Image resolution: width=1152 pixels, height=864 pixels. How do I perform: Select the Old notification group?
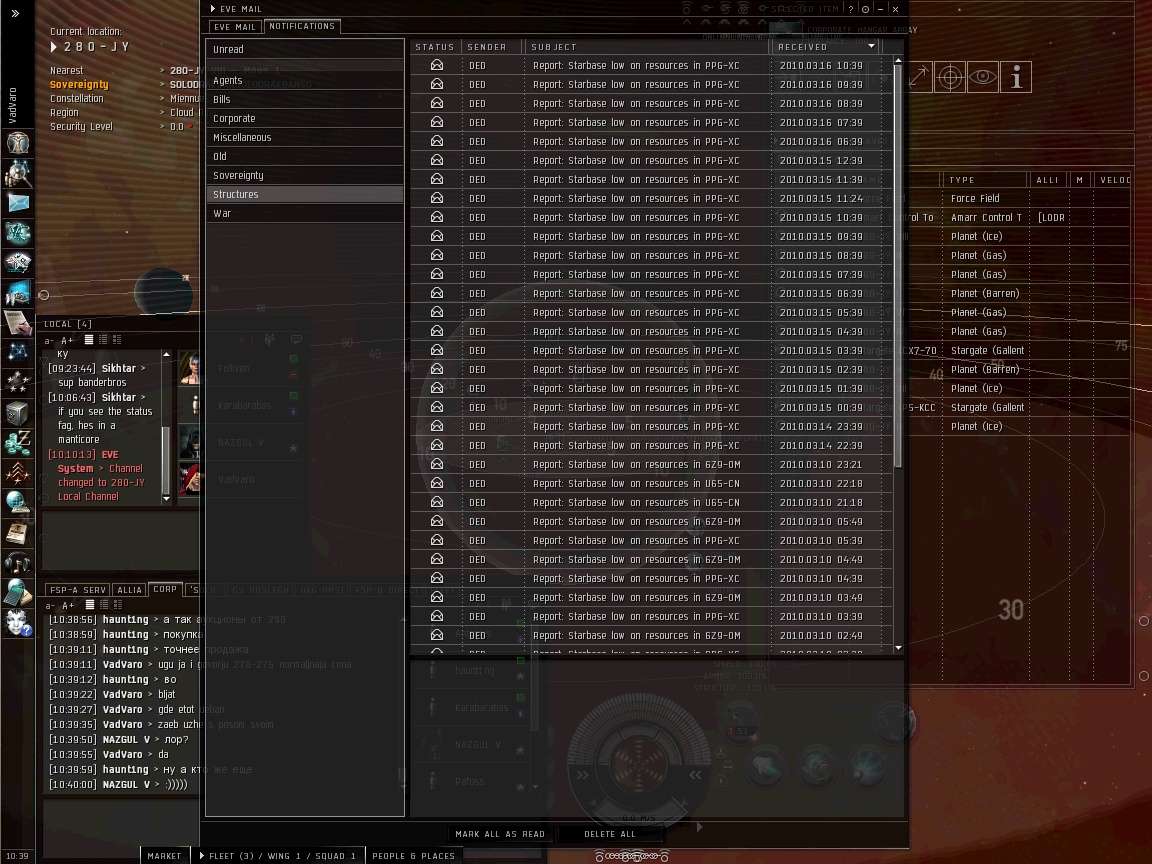304,156
